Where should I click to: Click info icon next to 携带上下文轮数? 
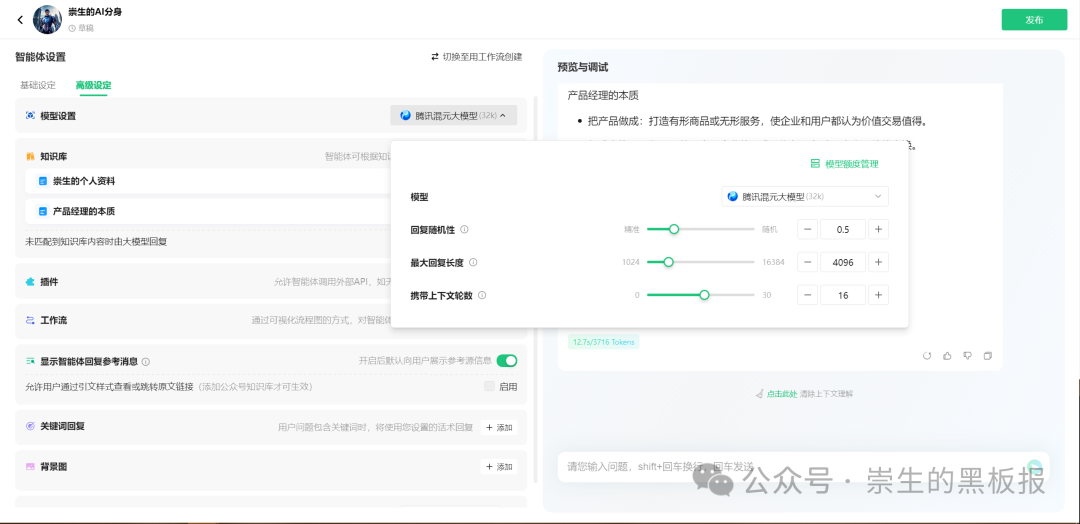click(482, 295)
